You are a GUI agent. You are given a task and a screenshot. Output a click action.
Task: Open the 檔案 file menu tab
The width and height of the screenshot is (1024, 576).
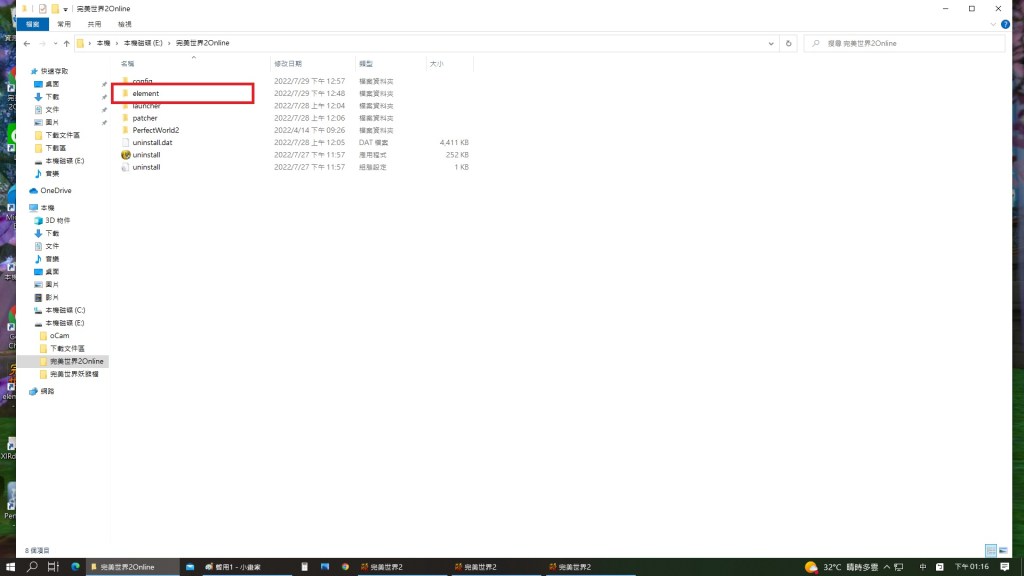click(33, 23)
